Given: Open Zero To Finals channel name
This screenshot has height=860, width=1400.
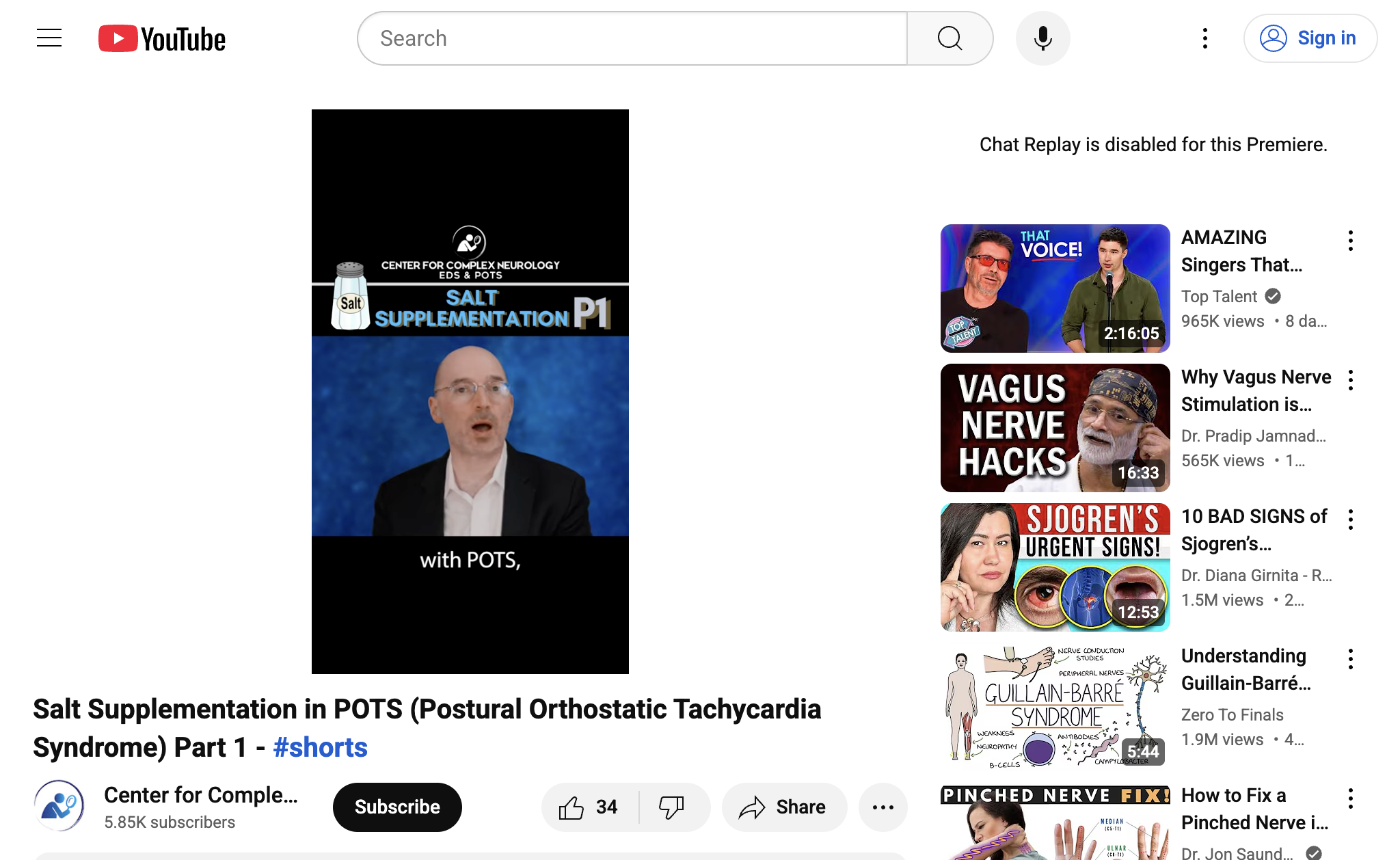Looking at the screenshot, I should pos(1232,714).
